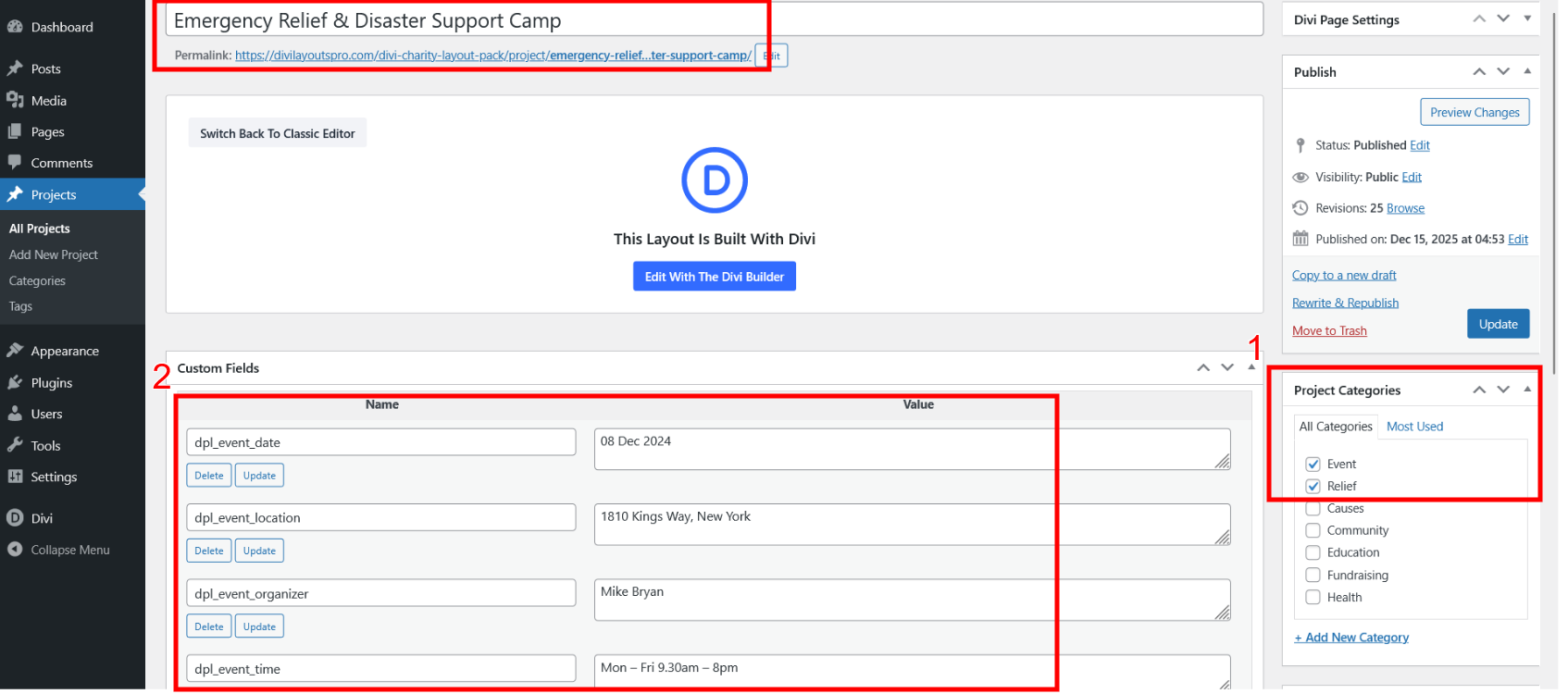
Task: Click the blue Update publish button
Action: (x=1498, y=324)
